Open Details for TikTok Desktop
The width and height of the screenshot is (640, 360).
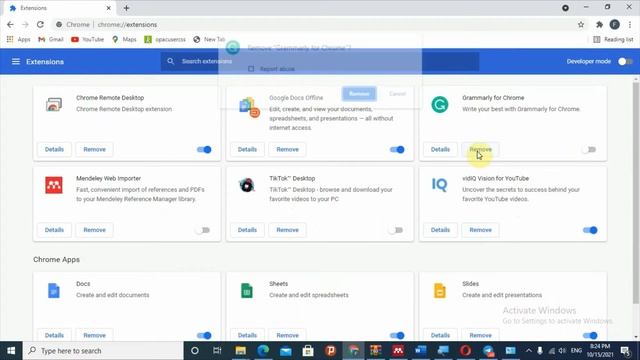point(247,230)
